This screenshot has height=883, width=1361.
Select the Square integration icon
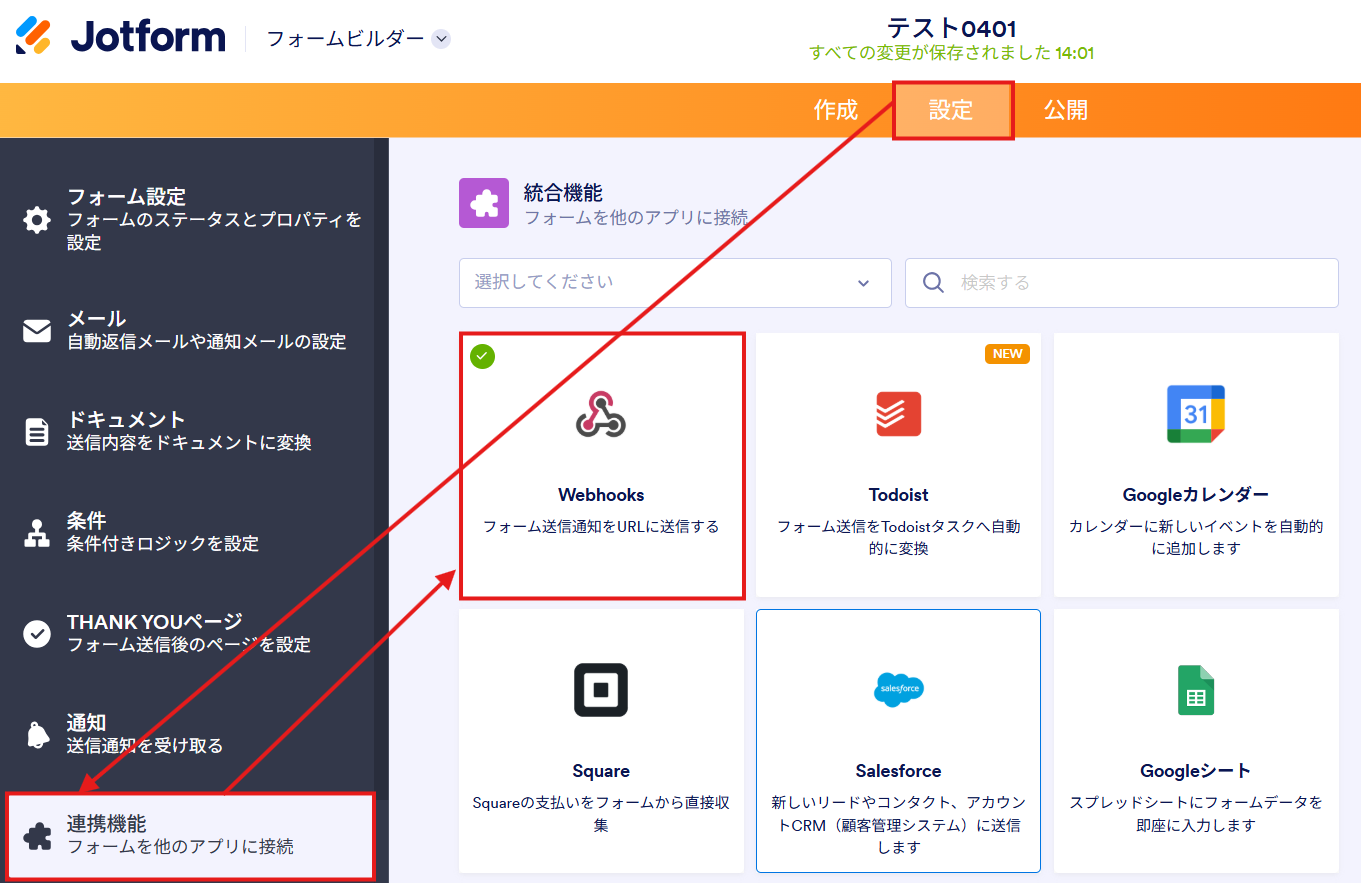[x=601, y=690]
